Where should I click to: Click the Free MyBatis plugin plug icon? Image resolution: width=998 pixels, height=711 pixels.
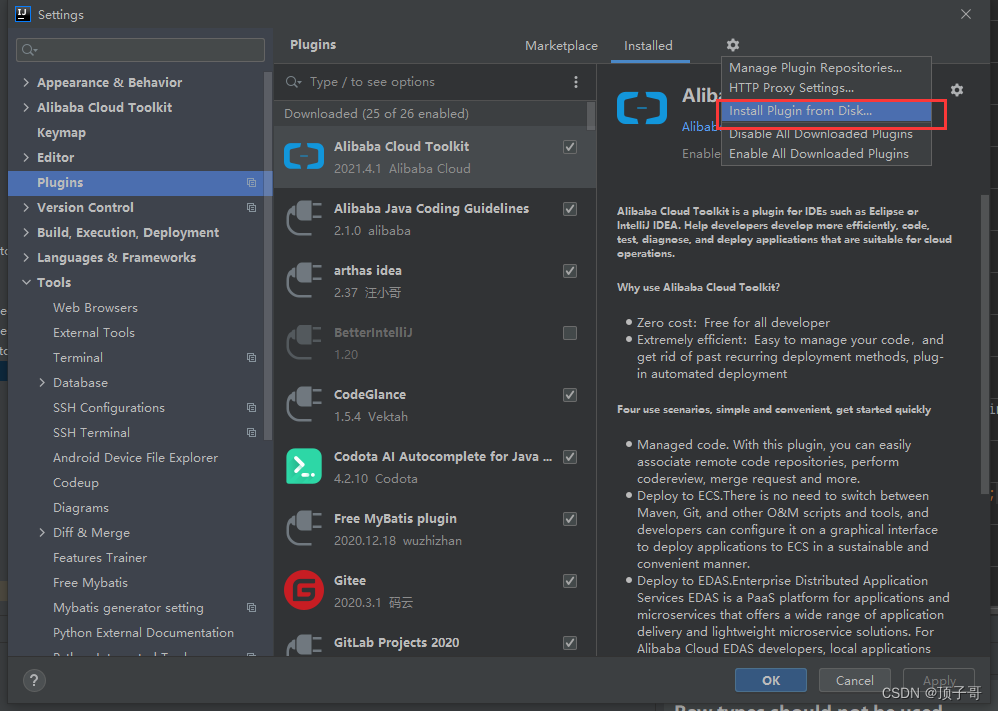point(304,528)
